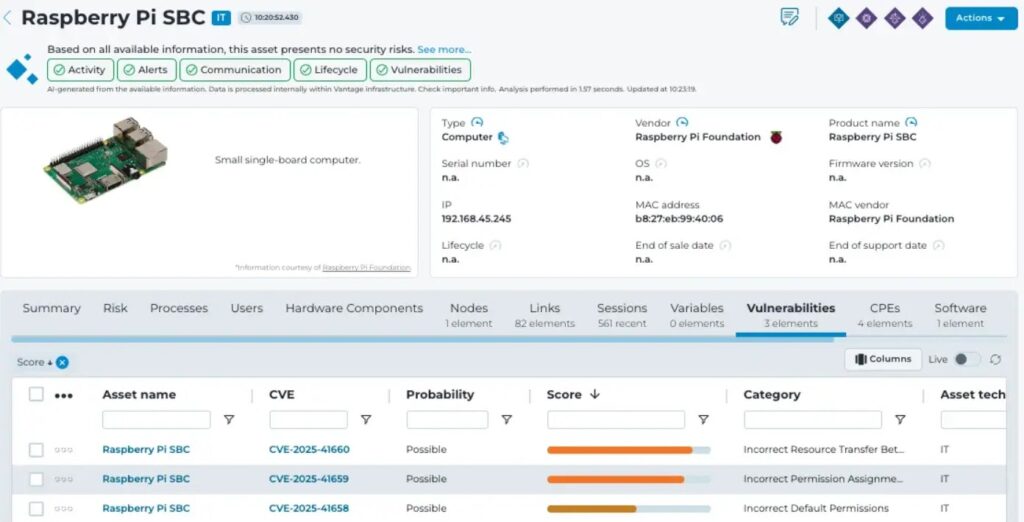Screen dimensions: 1024x522
Task: Click the Columns button
Action: point(883,359)
